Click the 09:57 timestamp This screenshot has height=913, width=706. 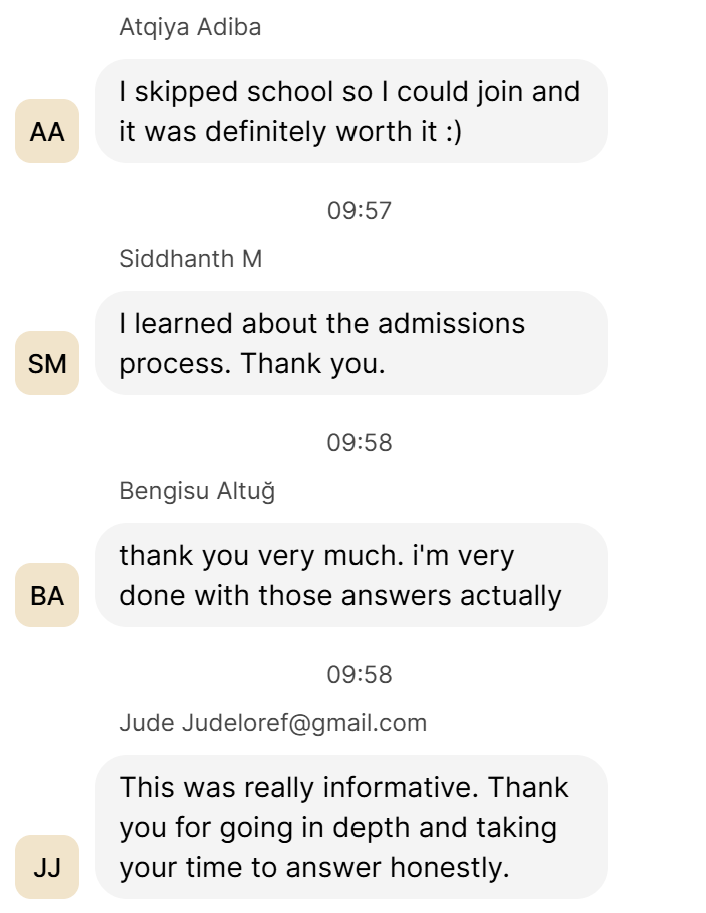point(359,211)
